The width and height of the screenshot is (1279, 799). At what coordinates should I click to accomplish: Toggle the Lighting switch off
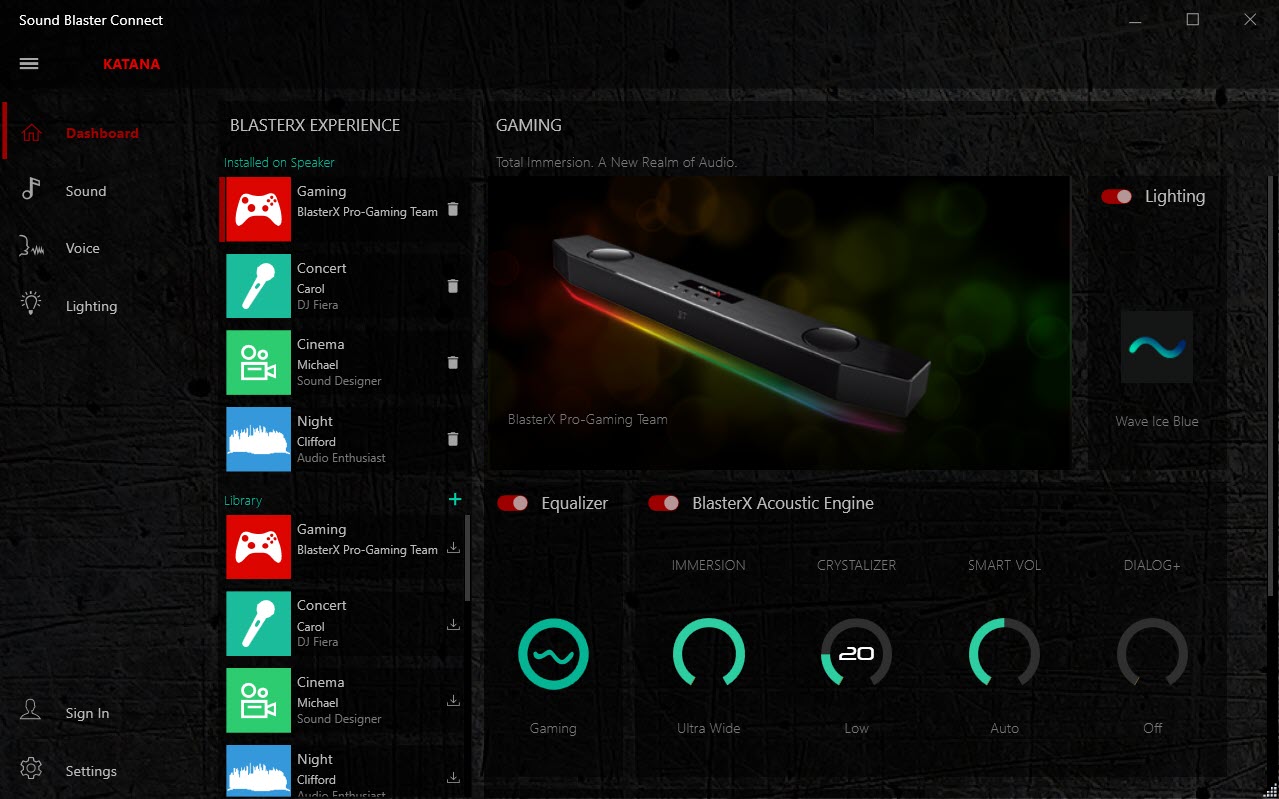pyautogui.click(x=1117, y=196)
